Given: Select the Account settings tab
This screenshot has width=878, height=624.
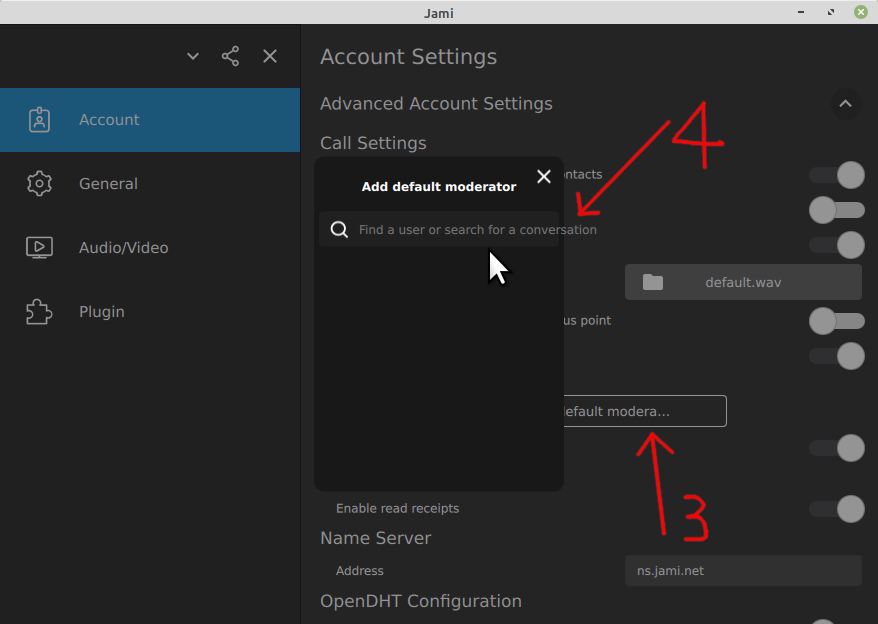Looking at the screenshot, I should pyautogui.click(x=150, y=120).
